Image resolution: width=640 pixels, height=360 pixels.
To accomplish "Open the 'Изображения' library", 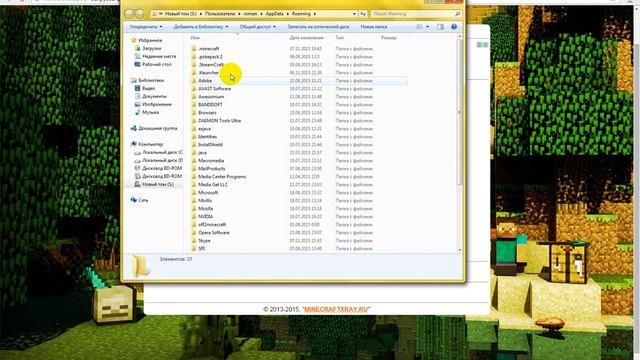I will coord(157,104).
